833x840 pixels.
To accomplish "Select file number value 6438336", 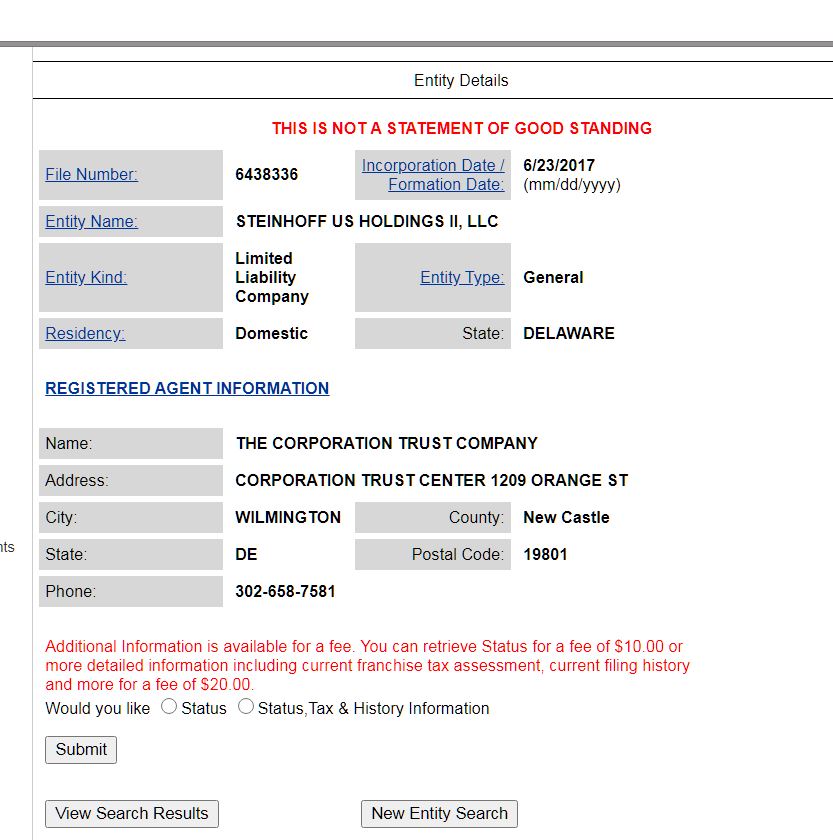I will pos(266,175).
